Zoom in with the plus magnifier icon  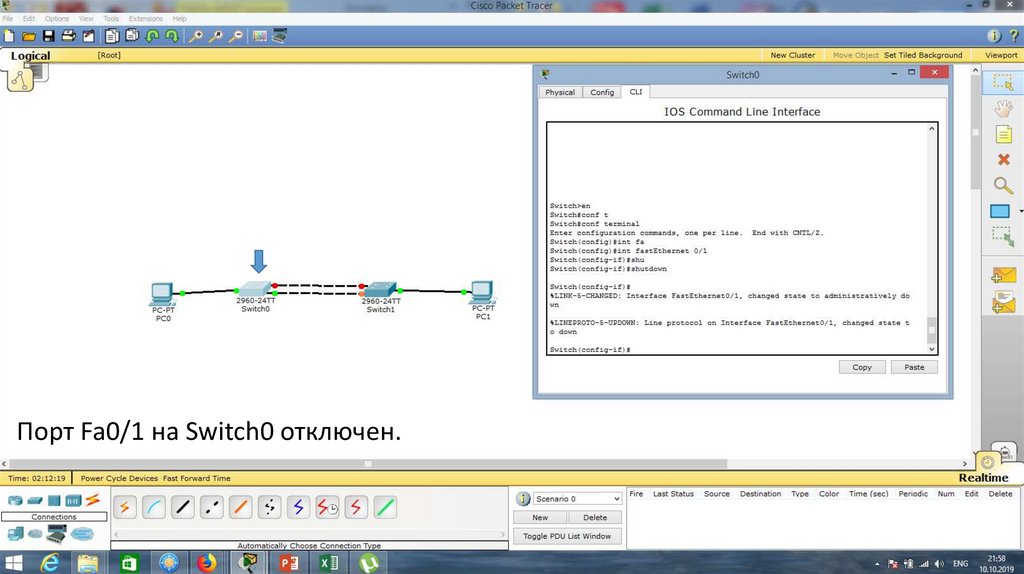[195, 36]
